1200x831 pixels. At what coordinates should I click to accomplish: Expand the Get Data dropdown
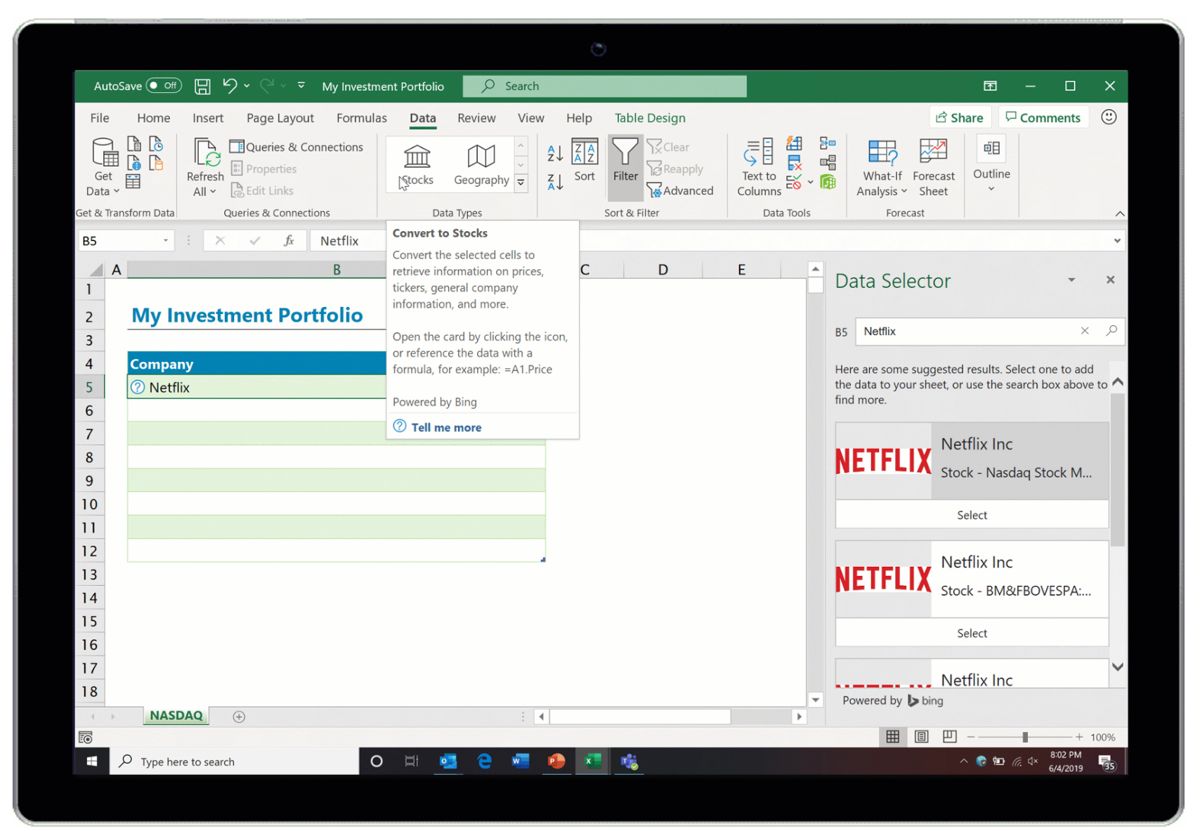[x=103, y=190]
